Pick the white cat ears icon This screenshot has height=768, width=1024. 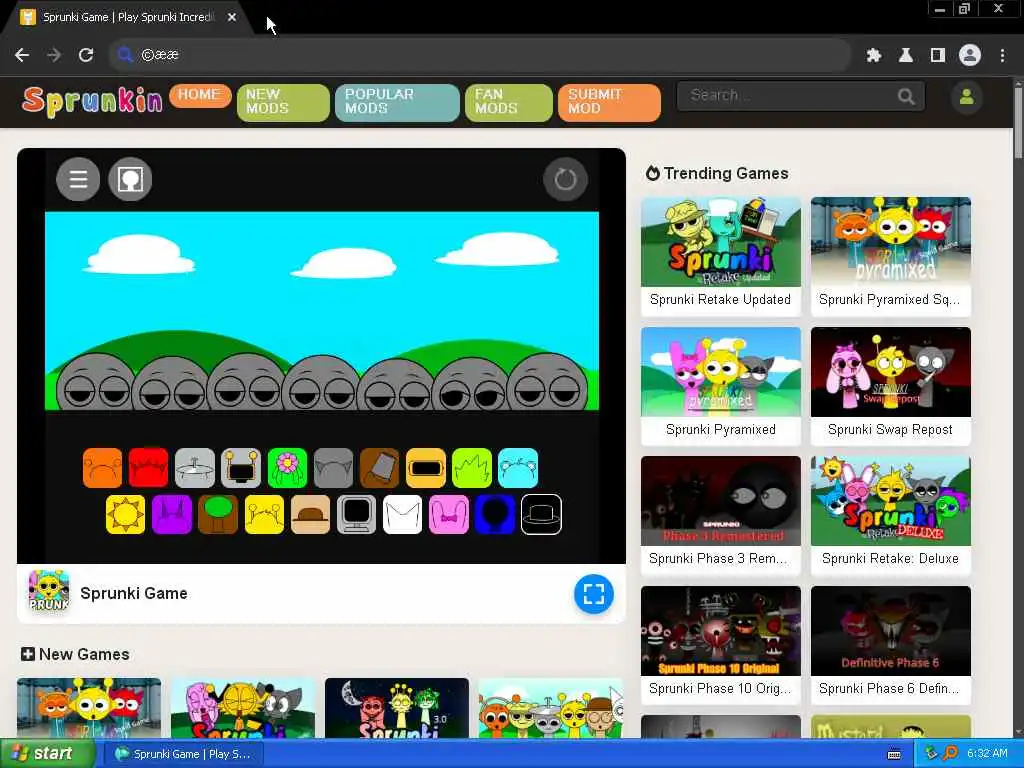click(x=402, y=514)
